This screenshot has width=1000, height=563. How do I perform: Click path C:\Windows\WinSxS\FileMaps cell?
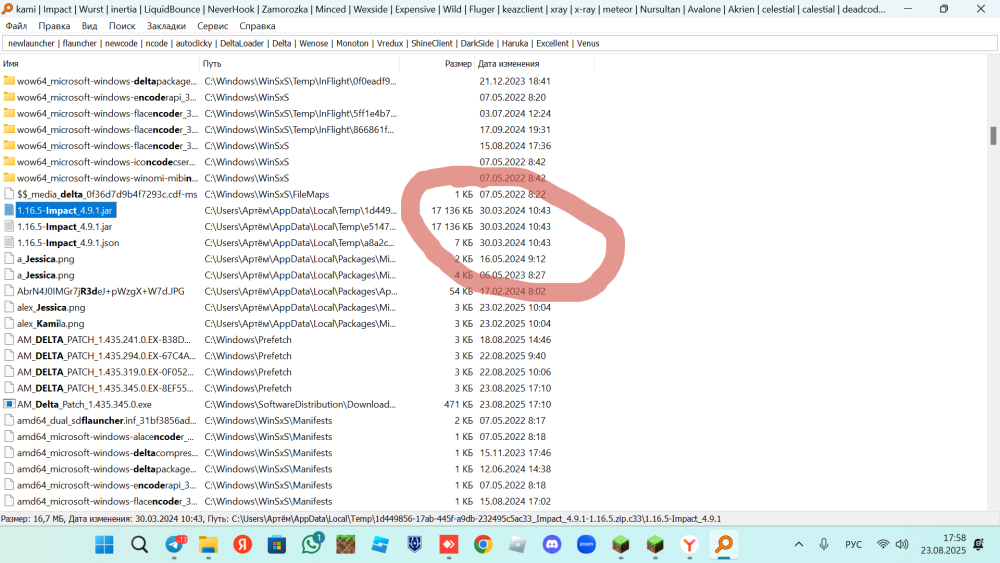(x=267, y=194)
